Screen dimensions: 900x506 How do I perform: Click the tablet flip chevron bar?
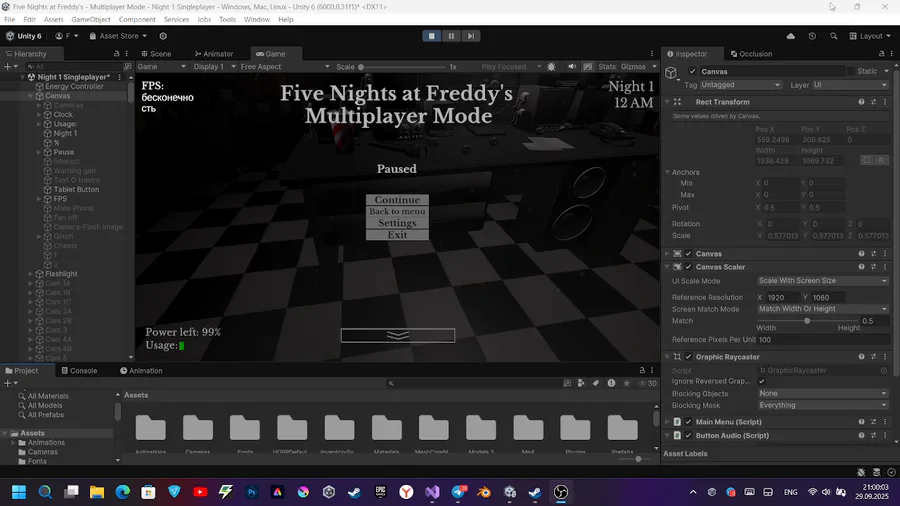pyautogui.click(x=398, y=335)
